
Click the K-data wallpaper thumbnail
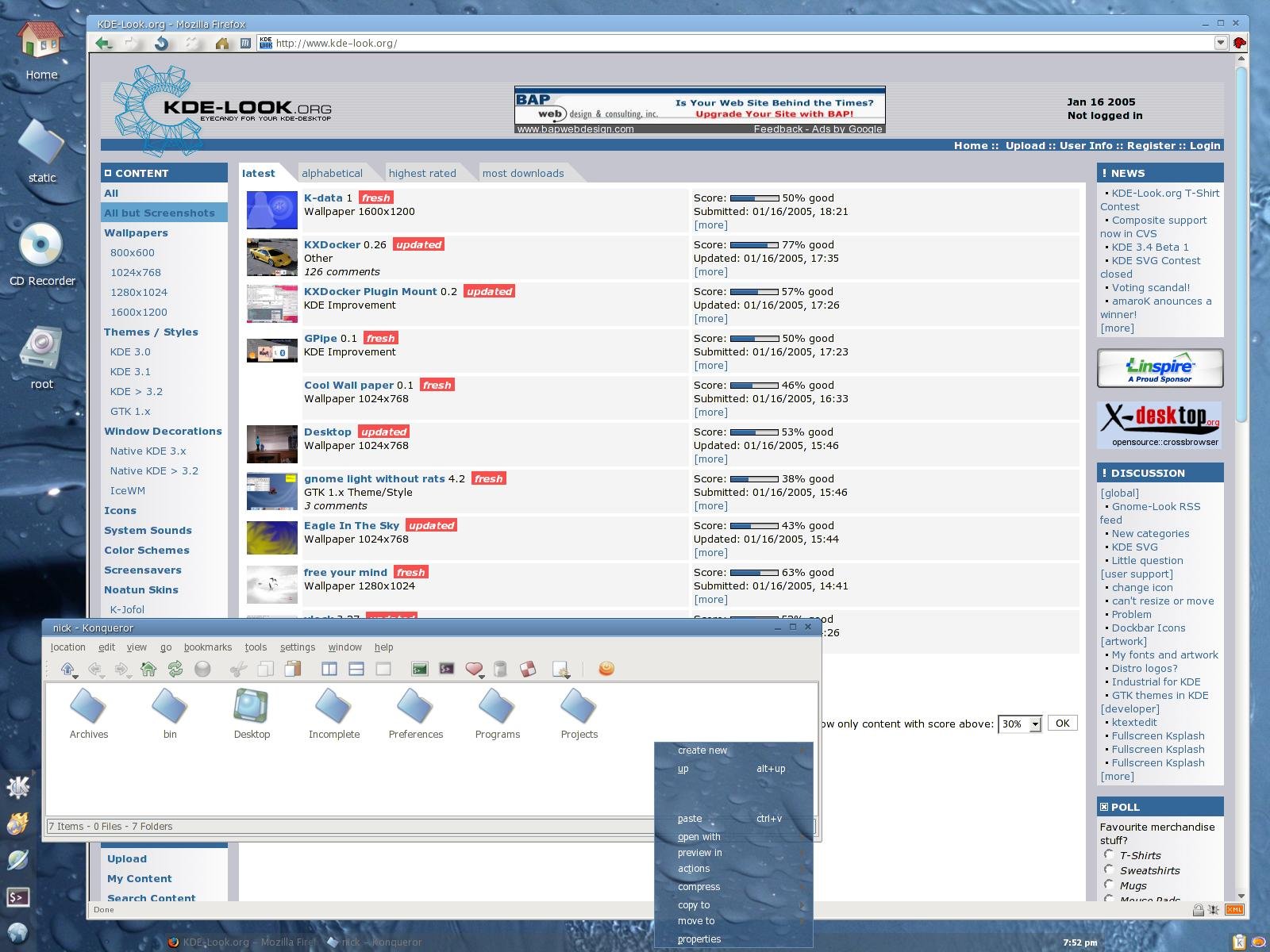(x=272, y=210)
